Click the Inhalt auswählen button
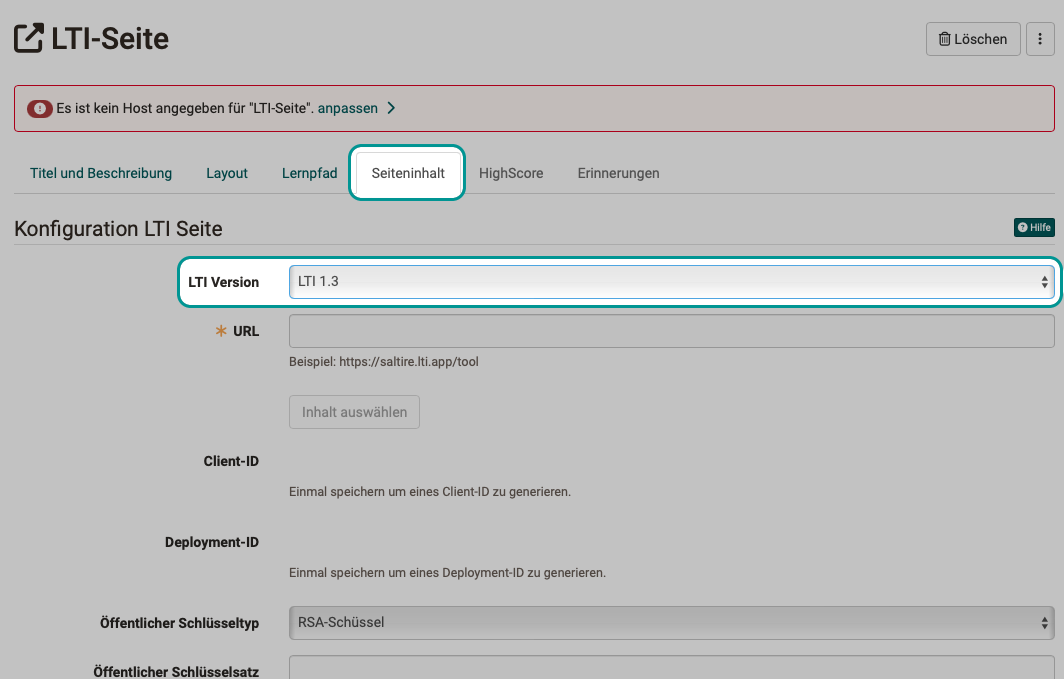The image size is (1064, 679). click(354, 412)
